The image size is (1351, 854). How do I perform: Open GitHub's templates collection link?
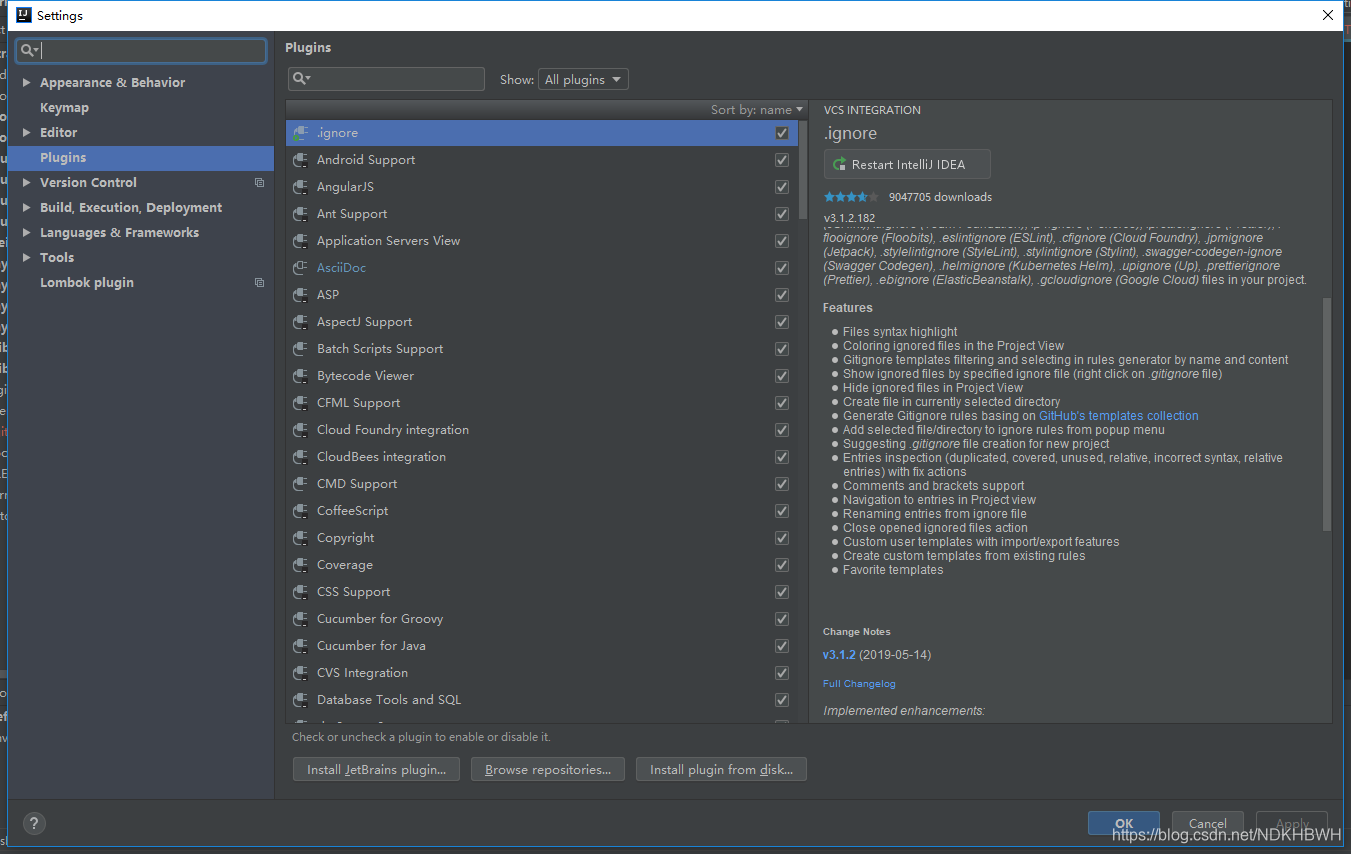point(1118,416)
